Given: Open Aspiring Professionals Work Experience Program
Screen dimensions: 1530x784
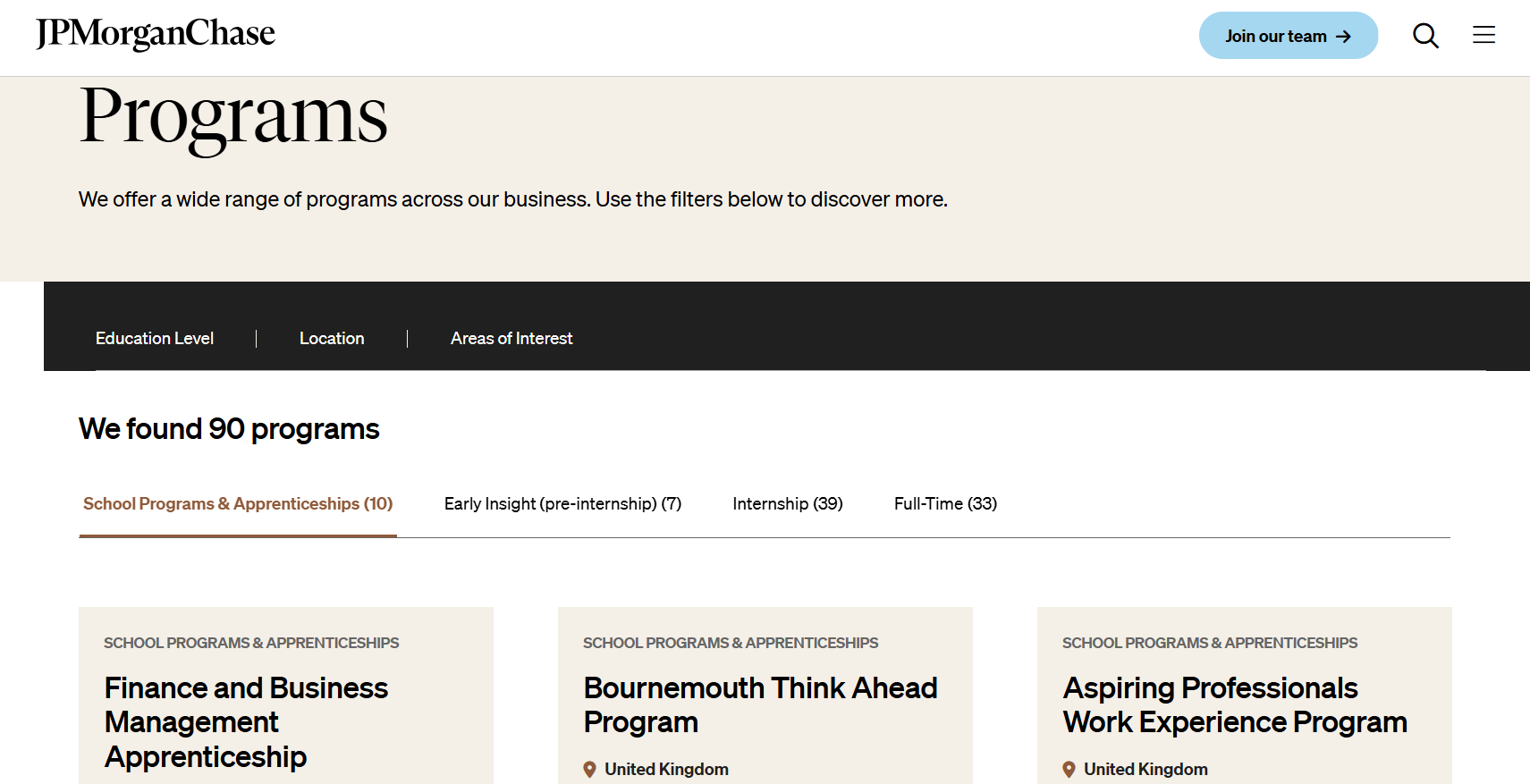Looking at the screenshot, I should [1235, 705].
